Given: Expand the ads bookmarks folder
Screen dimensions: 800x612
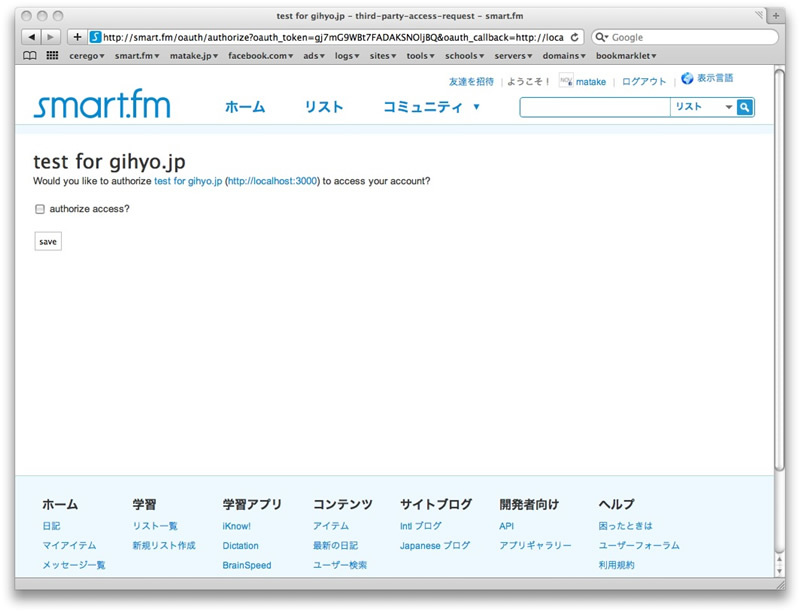Looking at the screenshot, I should pyautogui.click(x=314, y=56).
